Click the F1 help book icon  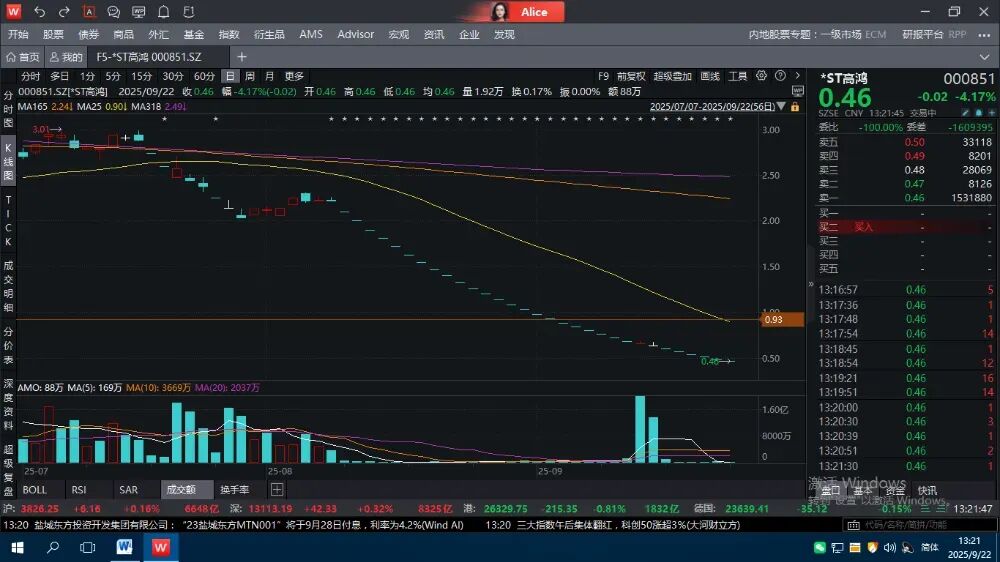click(x=188, y=11)
